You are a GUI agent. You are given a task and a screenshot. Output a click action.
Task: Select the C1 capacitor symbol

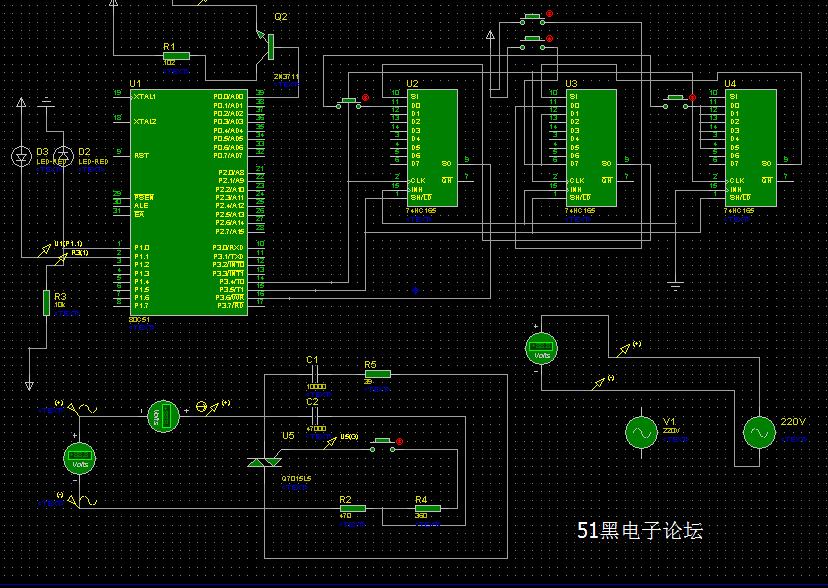coord(313,375)
